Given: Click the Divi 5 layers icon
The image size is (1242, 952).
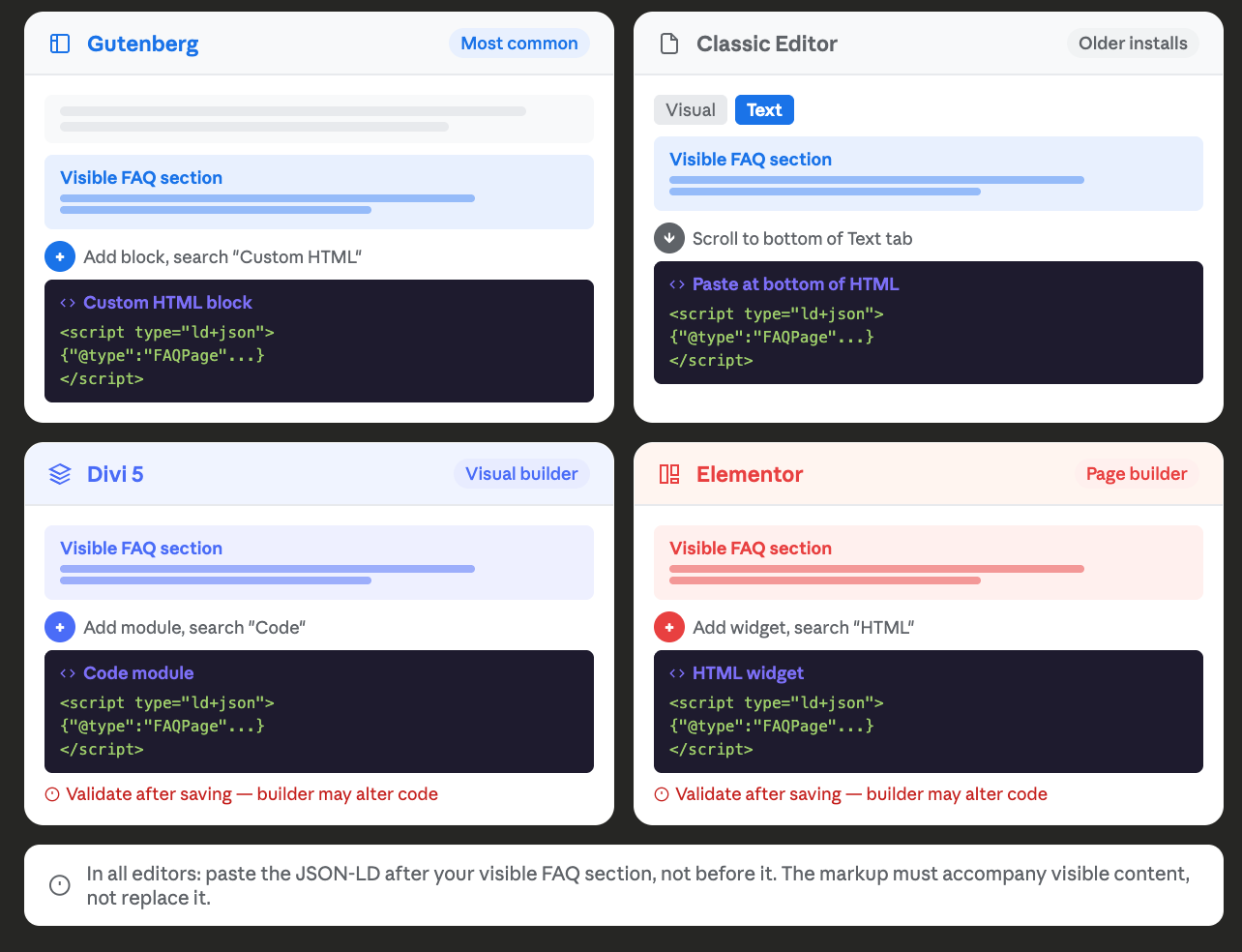Looking at the screenshot, I should (x=60, y=474).
